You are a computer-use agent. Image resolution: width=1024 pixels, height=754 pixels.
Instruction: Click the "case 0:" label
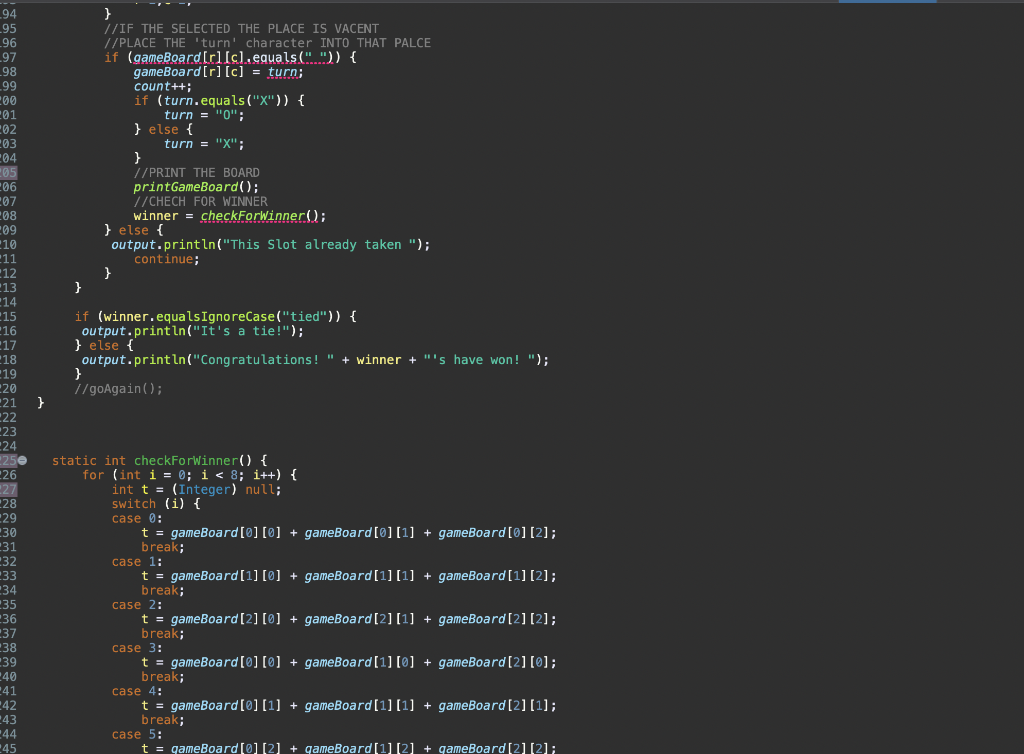pos(136,518)
